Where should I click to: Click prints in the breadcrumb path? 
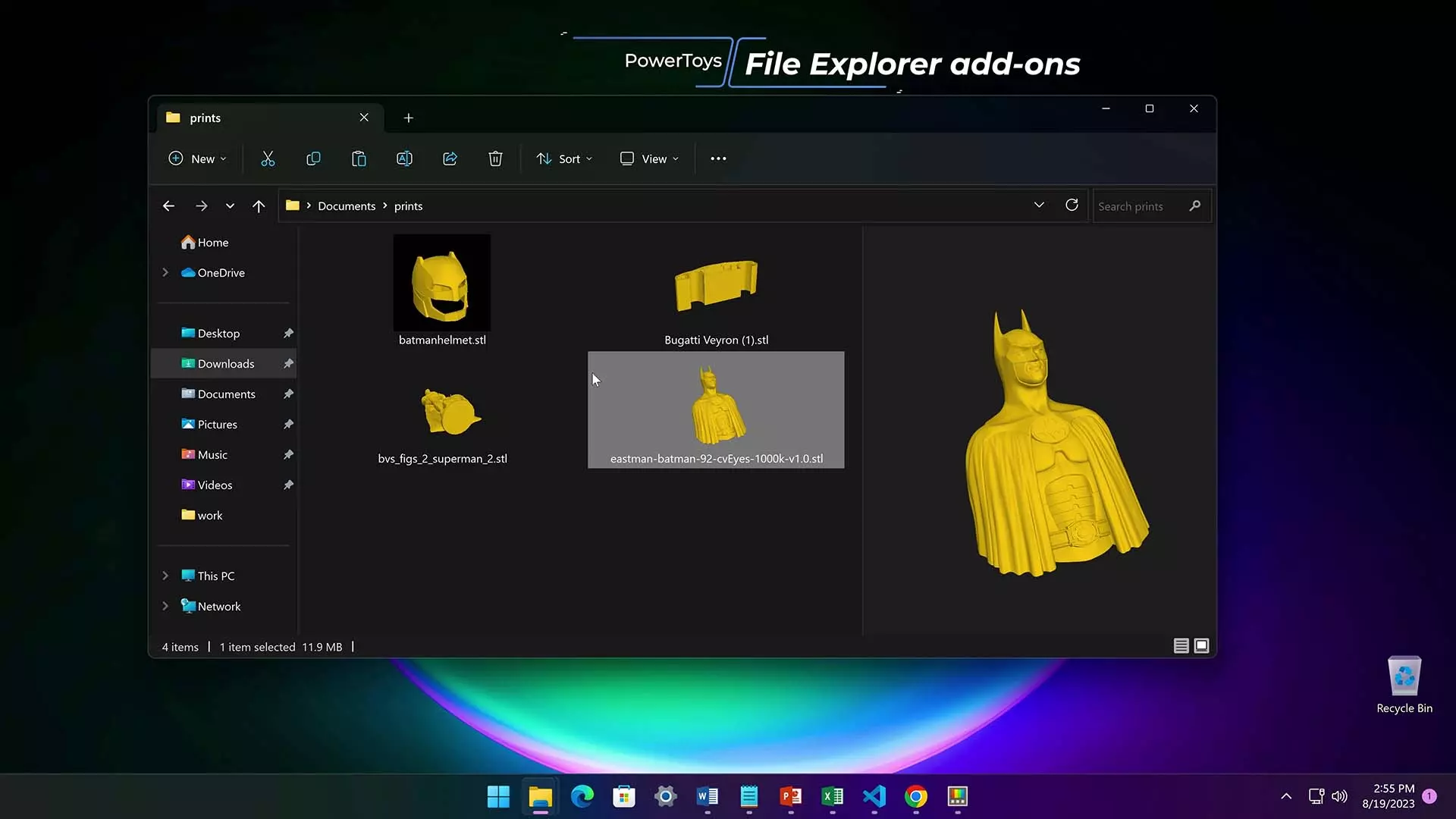(x=408, y=206)
